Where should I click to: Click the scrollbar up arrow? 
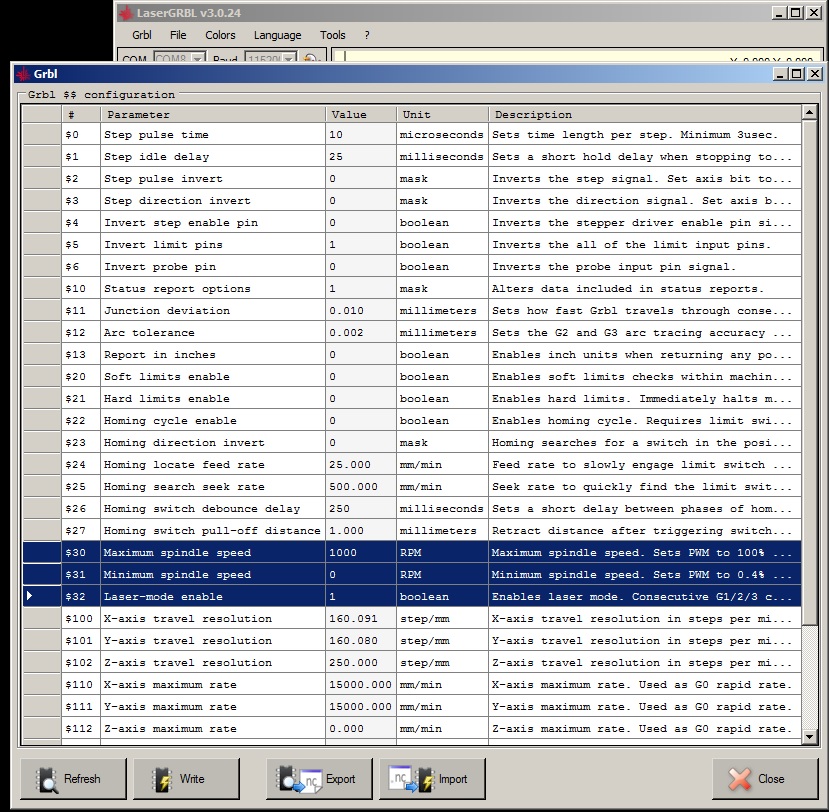click(x=809, y=113)
